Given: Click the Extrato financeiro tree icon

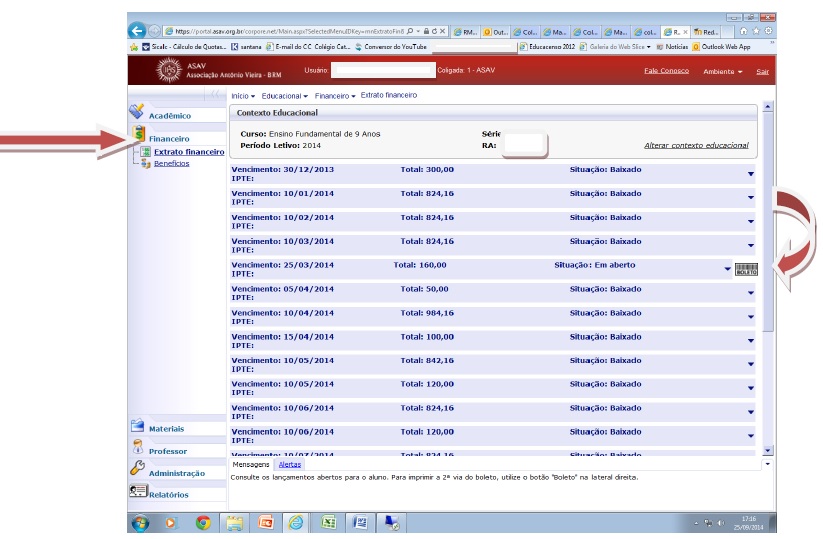Looking at the screenshot, I should (146, 152).
